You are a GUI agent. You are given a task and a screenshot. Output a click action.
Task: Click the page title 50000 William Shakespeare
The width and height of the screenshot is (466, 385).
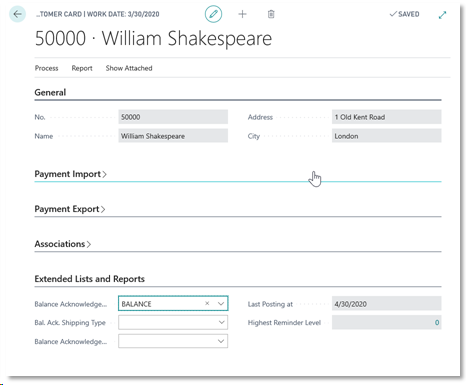point(153,38)
